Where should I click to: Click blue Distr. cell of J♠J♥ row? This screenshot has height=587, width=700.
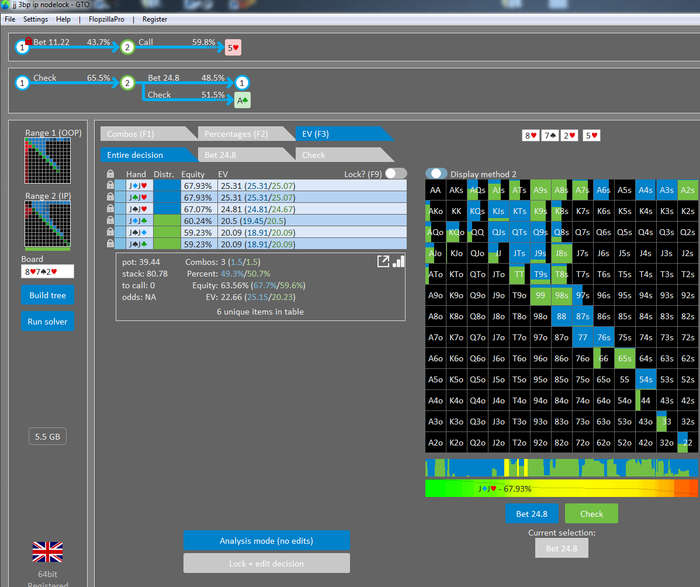(167, 208)
